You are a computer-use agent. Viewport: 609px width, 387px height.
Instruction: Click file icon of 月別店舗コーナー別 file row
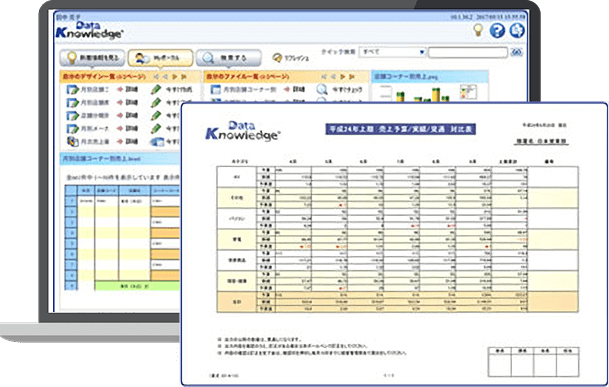pyautogui.click(x=216, y=89)
